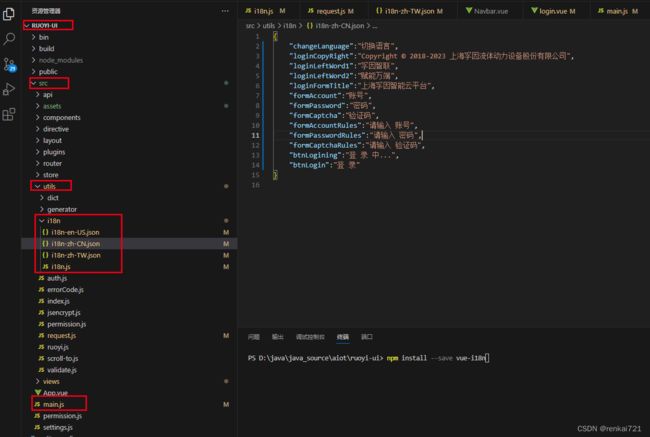Open the Problems panel tab
650x437 pixels.
pyautogui.click(x=253, y=337)
